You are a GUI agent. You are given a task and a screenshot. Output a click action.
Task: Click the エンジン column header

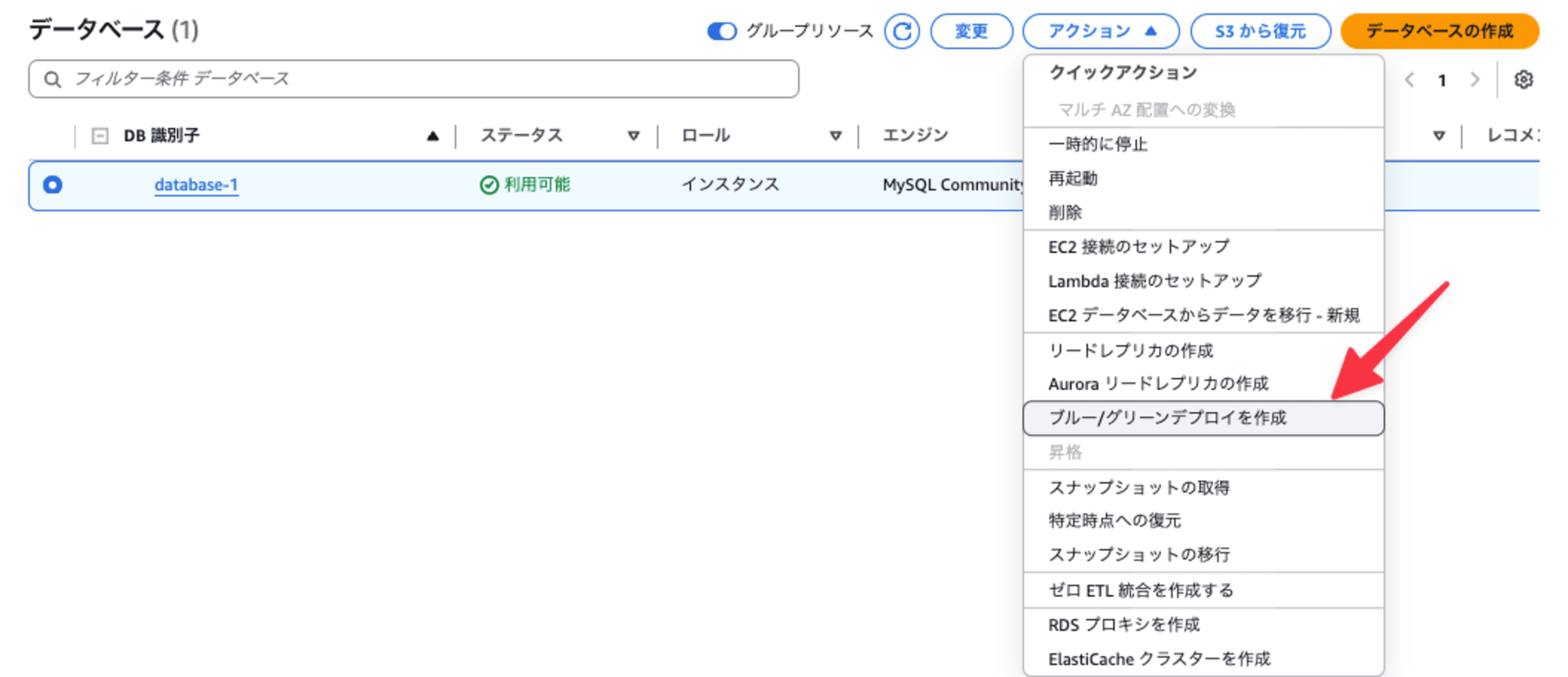coord(916,136)
